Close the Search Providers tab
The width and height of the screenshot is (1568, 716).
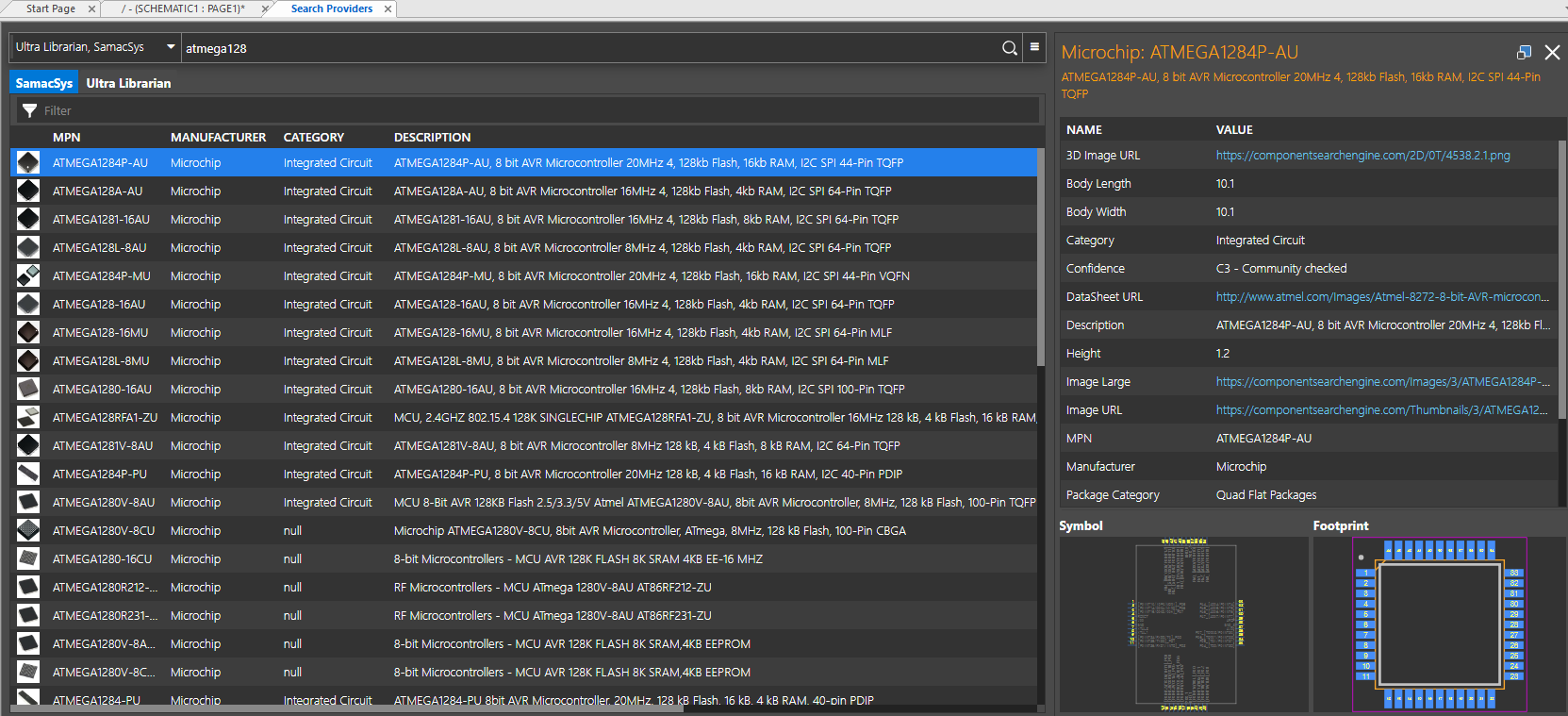pyautogui.click(x=388, y=9)
